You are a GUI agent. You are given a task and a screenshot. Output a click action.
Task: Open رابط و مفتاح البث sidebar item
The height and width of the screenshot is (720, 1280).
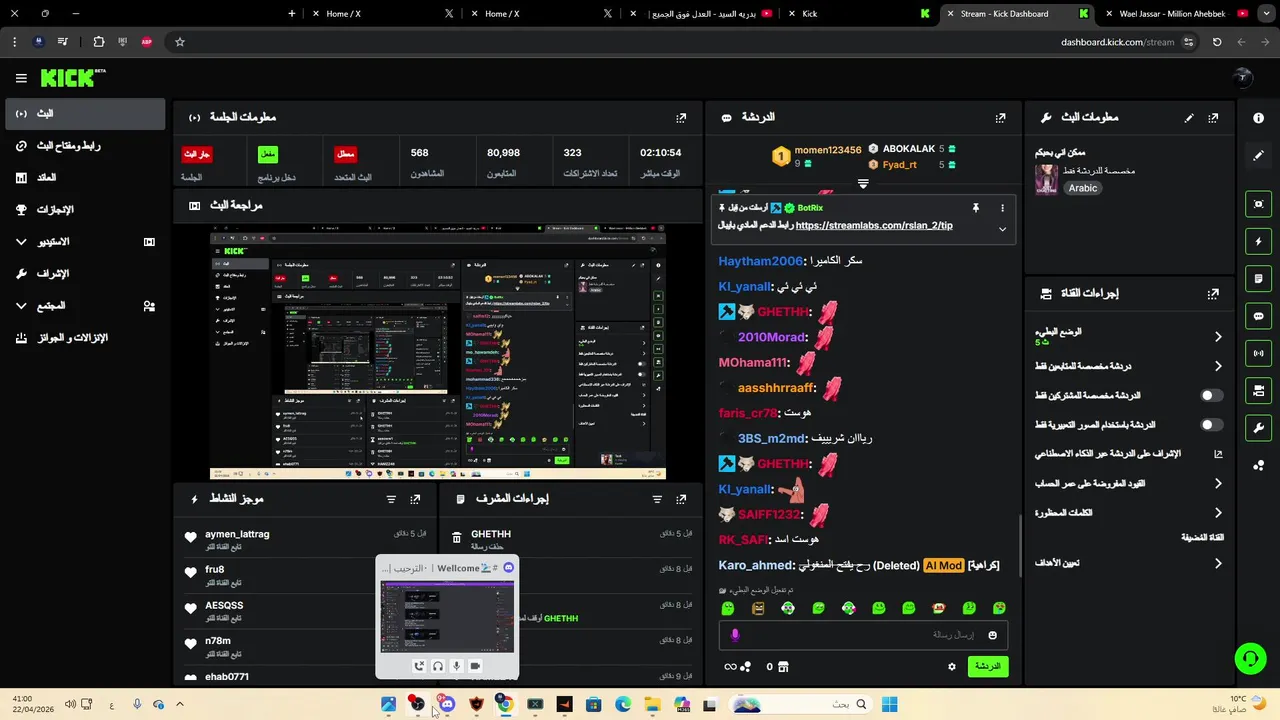click(86, 146)
